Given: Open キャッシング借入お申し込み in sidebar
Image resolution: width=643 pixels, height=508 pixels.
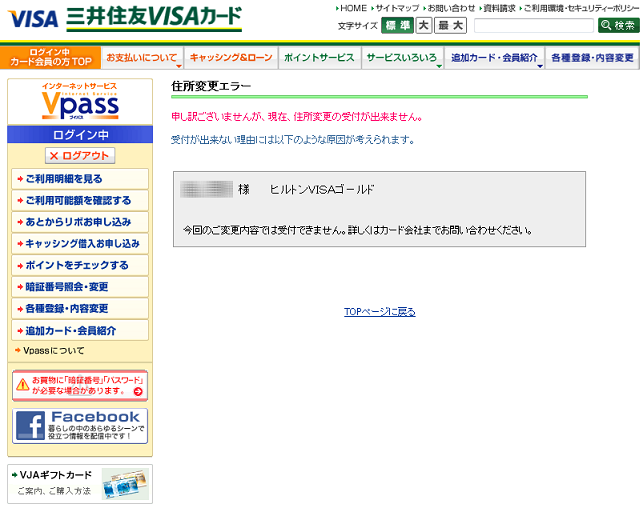Looking at the screenshot, I should (80, 244).
